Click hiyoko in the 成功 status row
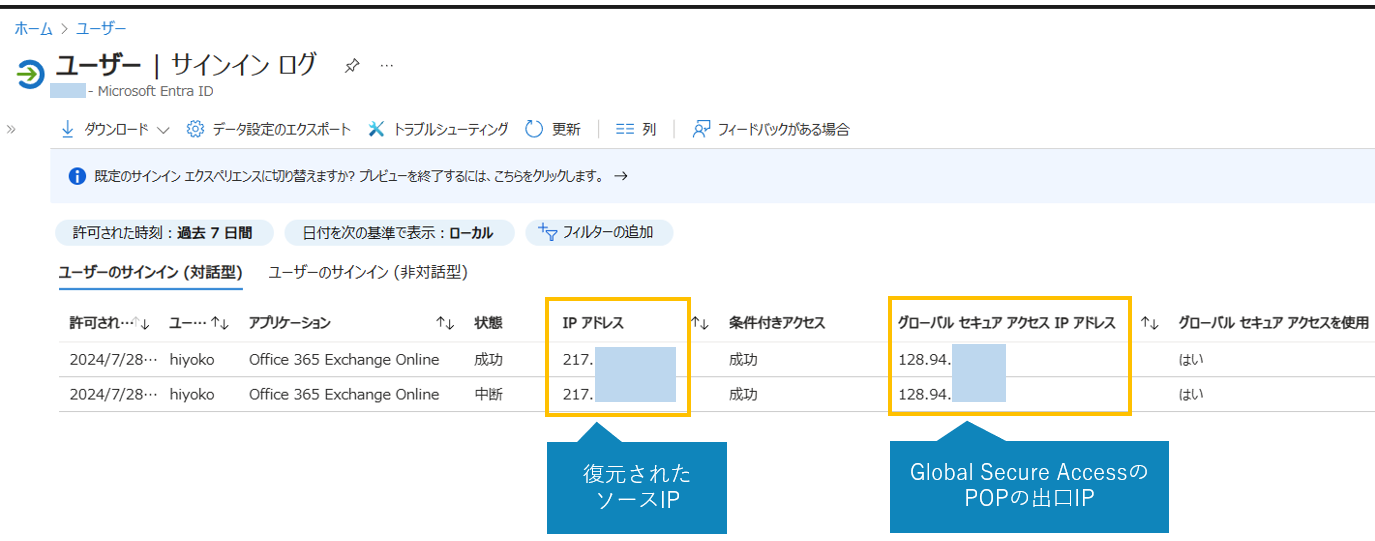Screen dimensions: 1375x541 tap(193, 360)
